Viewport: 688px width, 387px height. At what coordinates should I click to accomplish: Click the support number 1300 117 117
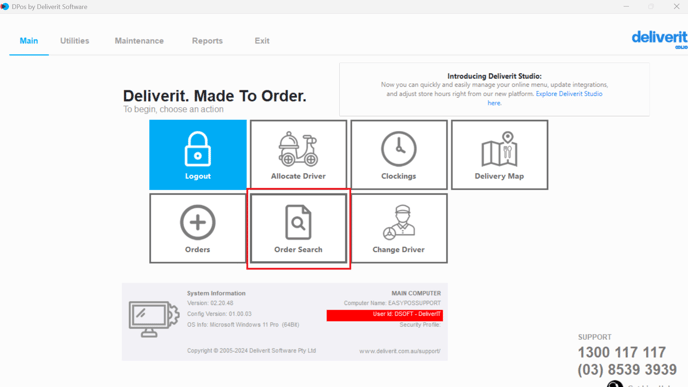coord(622,352)
